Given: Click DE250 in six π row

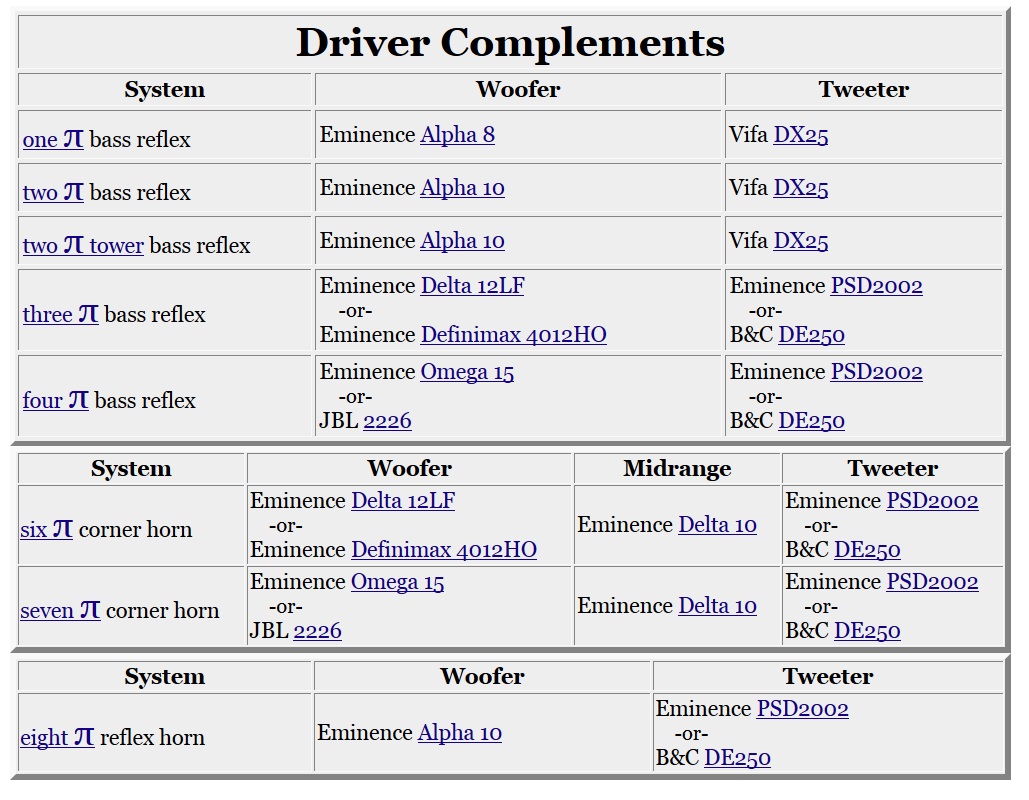Looking at the screenshot, I should coord(867,549).
